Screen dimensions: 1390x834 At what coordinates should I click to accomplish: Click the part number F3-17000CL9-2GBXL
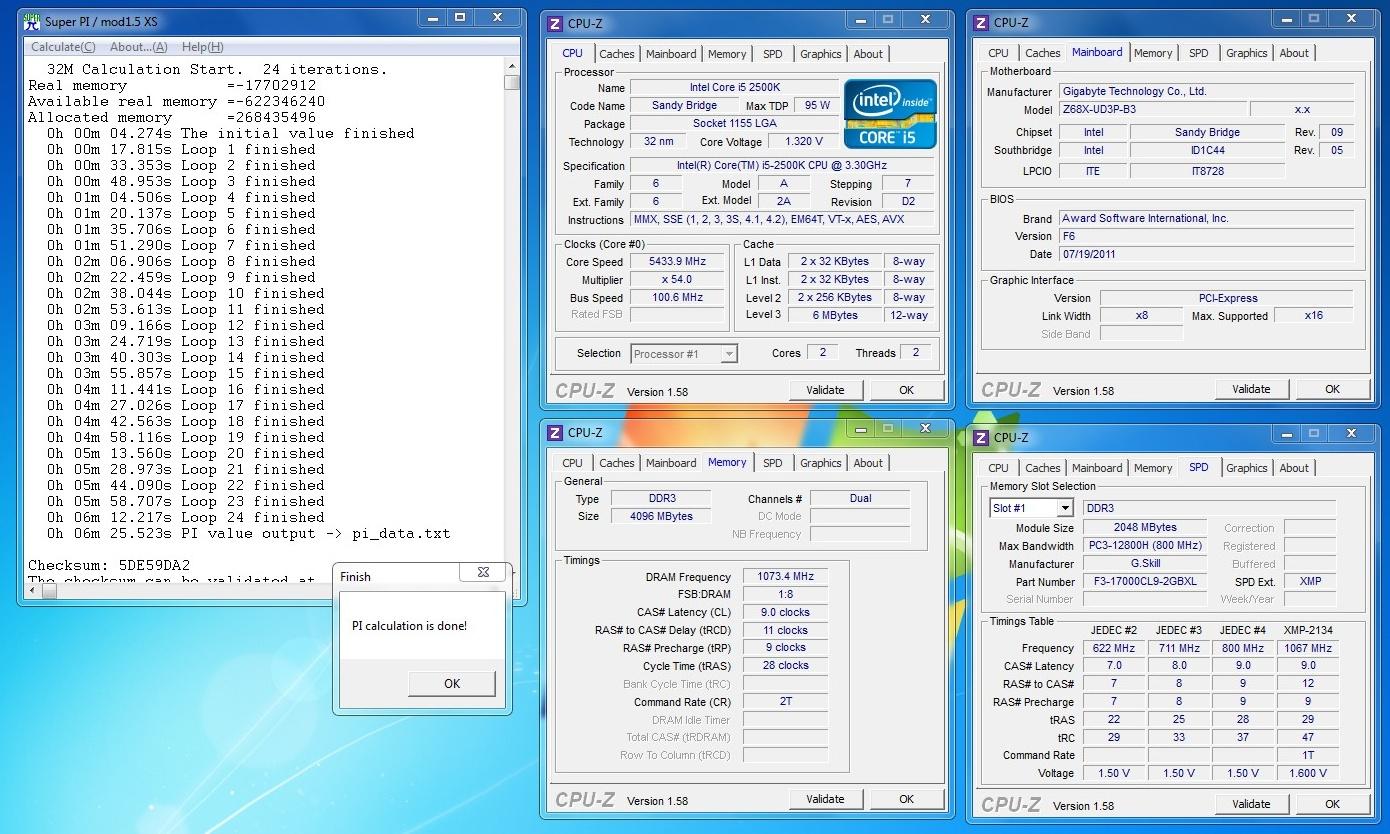(x=1145, y=582)
